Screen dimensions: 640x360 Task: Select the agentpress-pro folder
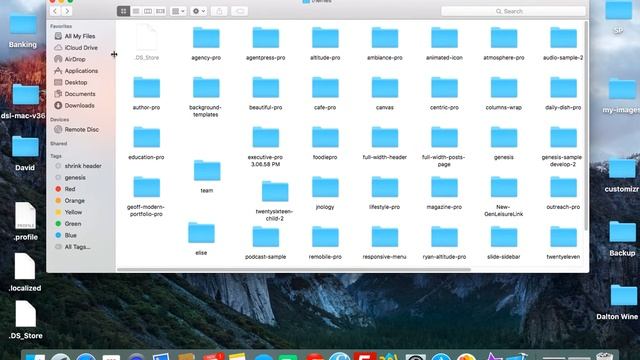(x=265, y=43)
